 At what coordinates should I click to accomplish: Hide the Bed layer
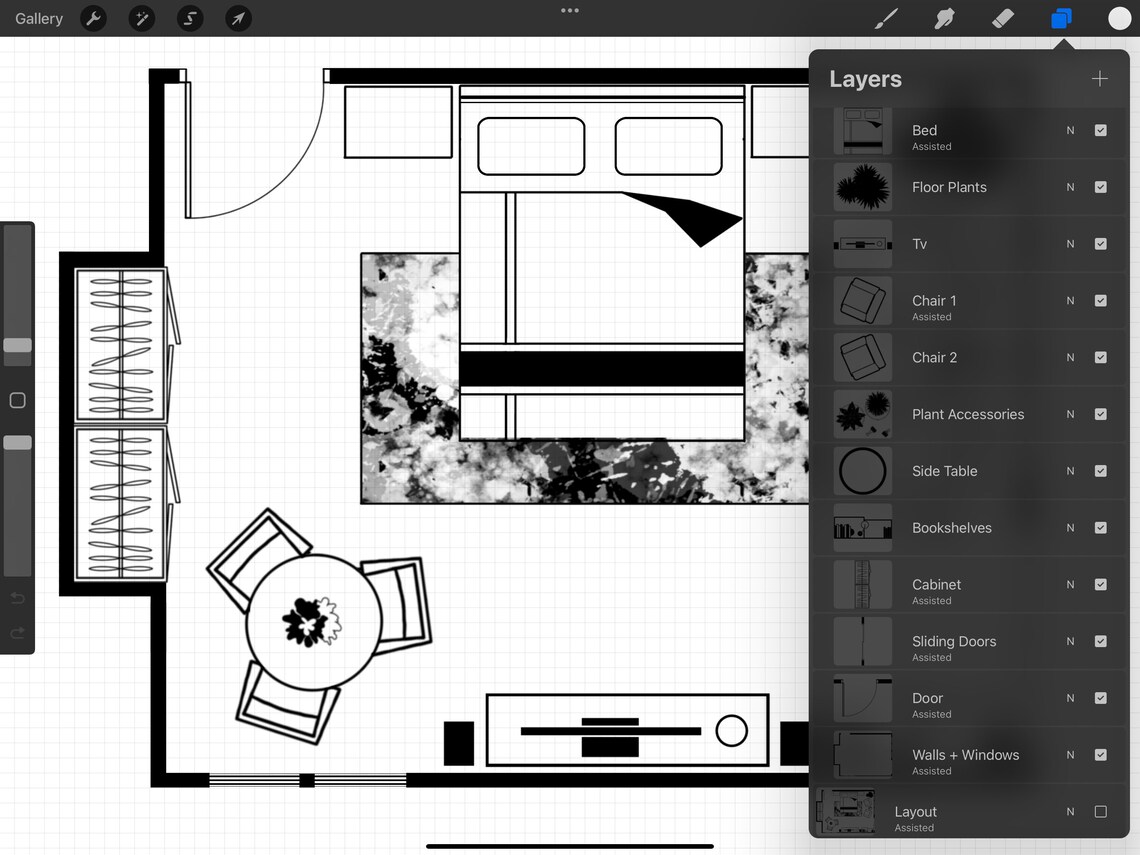click(1101, 130)
